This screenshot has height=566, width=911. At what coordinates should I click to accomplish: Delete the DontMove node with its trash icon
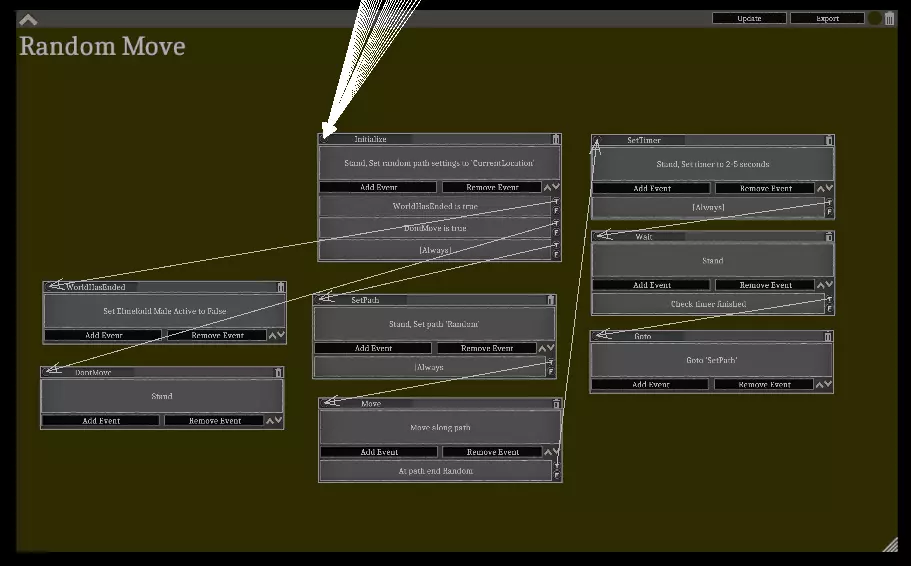279,372
